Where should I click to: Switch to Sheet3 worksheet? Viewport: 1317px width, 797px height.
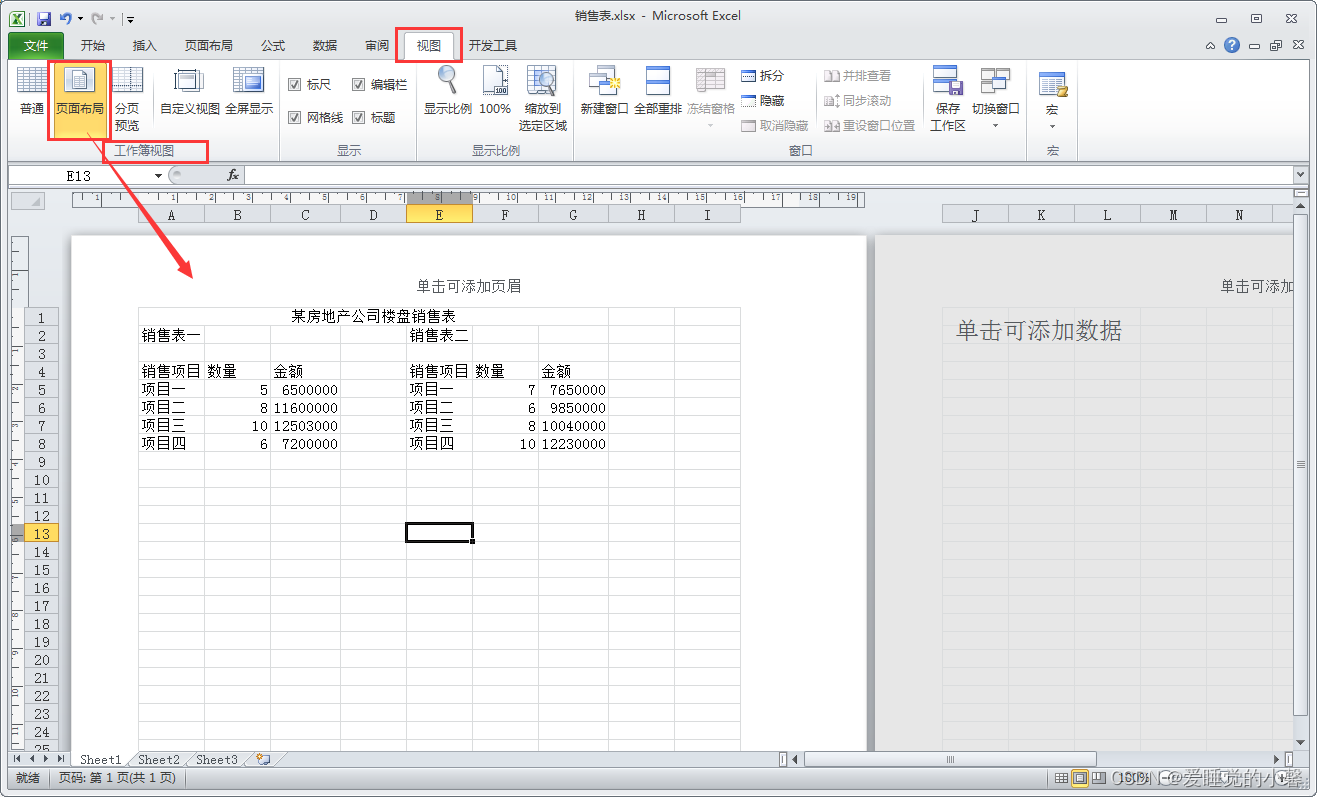point(217,759)
